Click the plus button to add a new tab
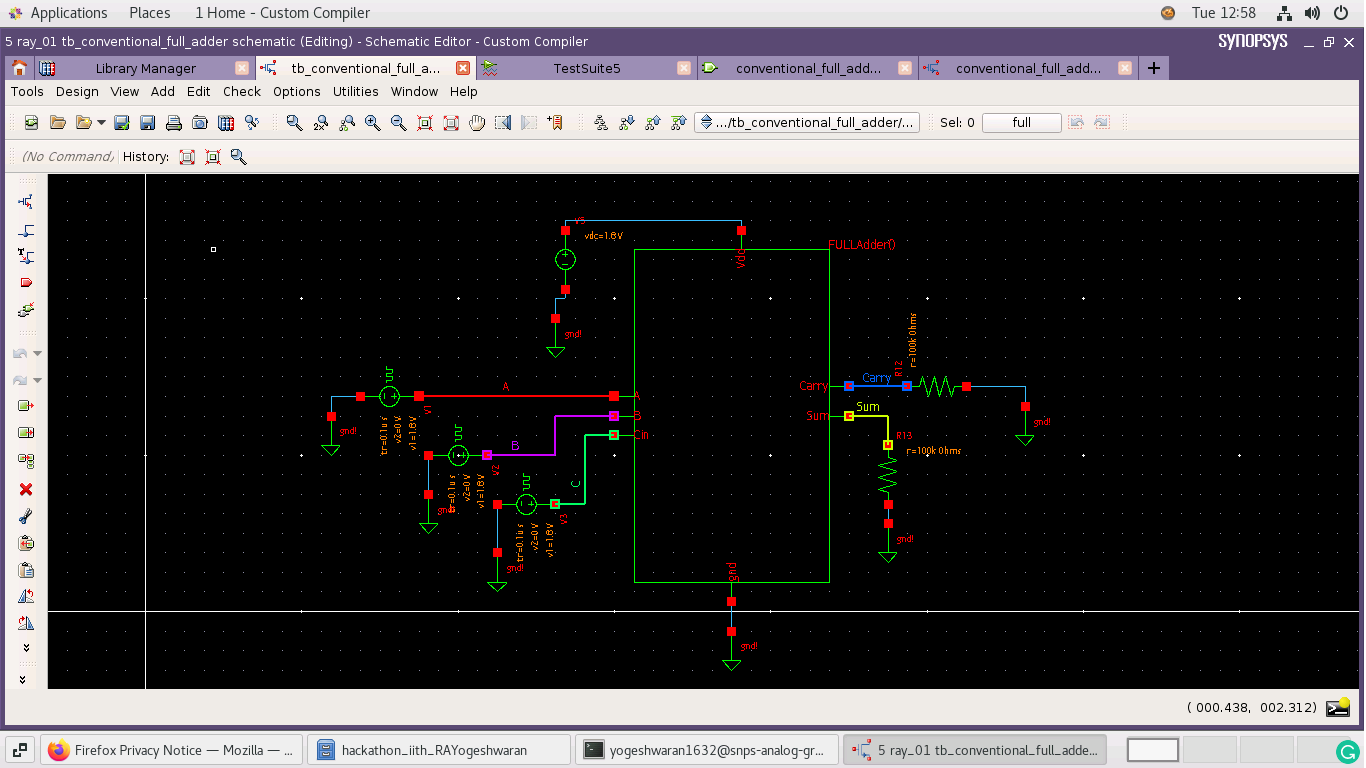The image size is (1366, 768). [x=1153, y=68]
